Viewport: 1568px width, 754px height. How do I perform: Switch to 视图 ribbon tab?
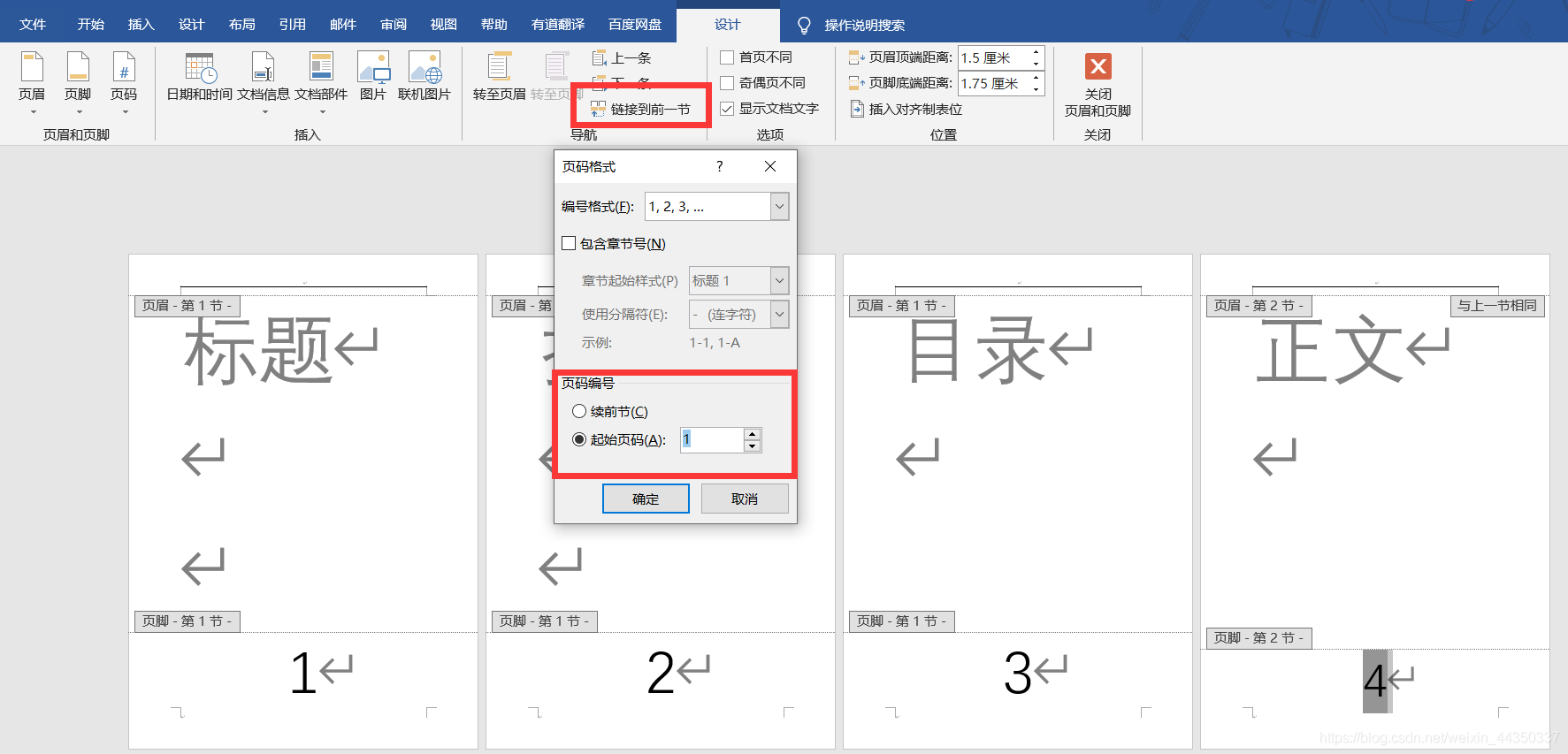pos(443,25)
